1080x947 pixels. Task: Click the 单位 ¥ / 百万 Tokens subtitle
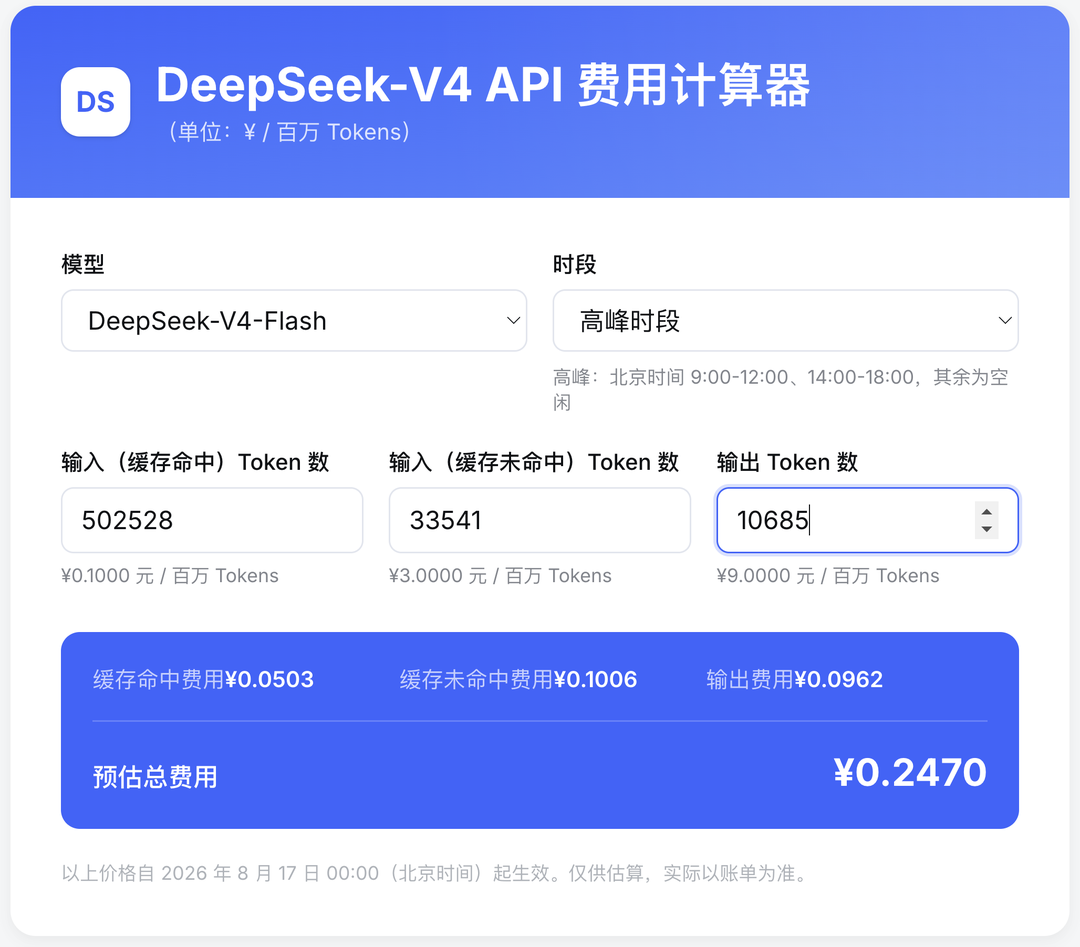289,132
